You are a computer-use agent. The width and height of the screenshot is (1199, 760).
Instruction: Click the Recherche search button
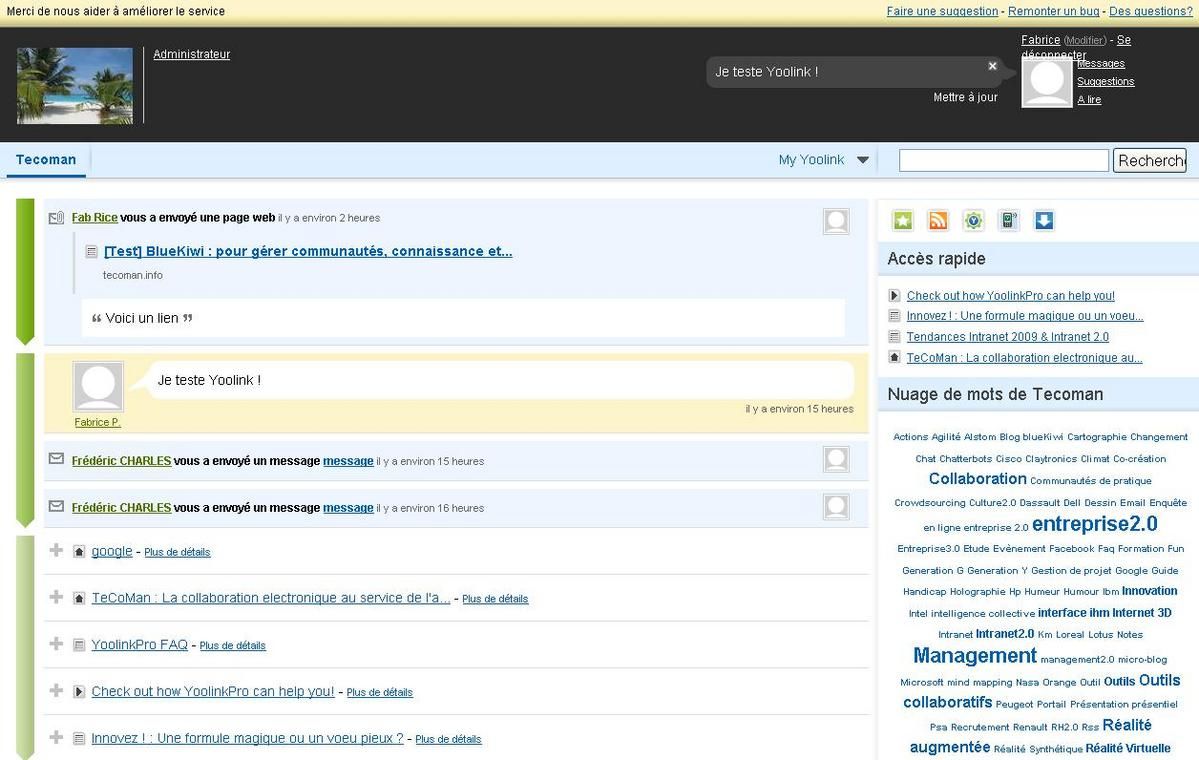pyautogui.click(x=1149, y=161)
